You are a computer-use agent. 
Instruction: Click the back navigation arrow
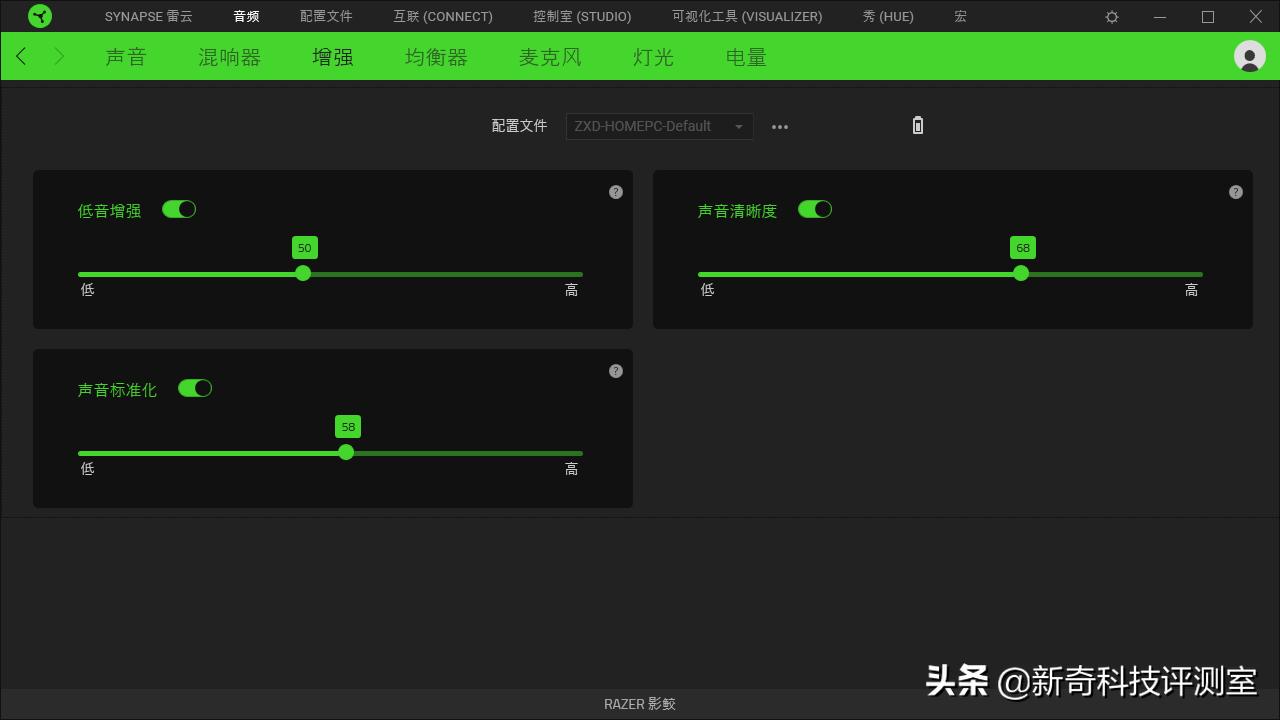point(20,56)
